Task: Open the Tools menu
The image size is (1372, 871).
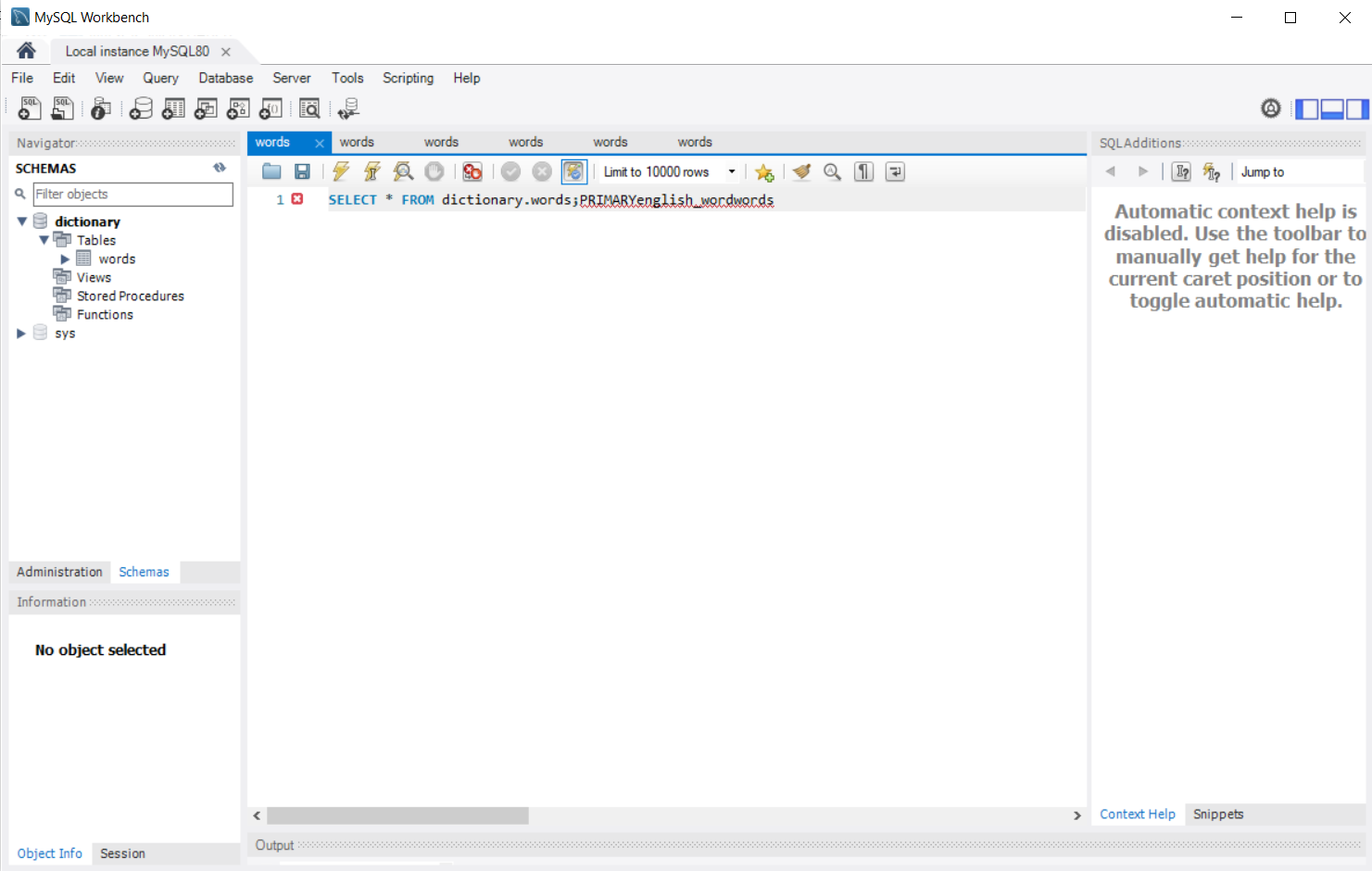Action: click(347, 78)
